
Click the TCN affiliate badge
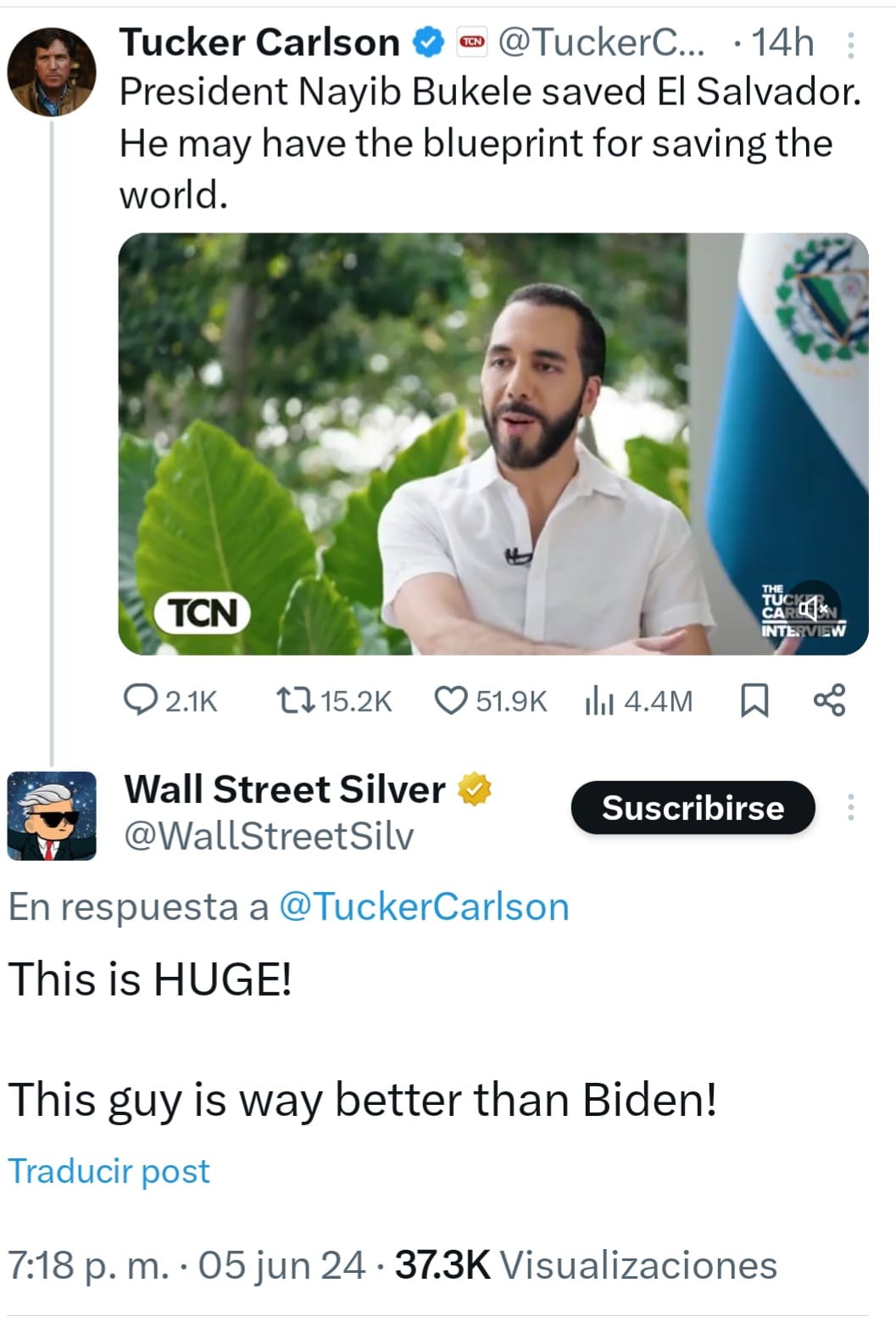[x=472, y=42]
